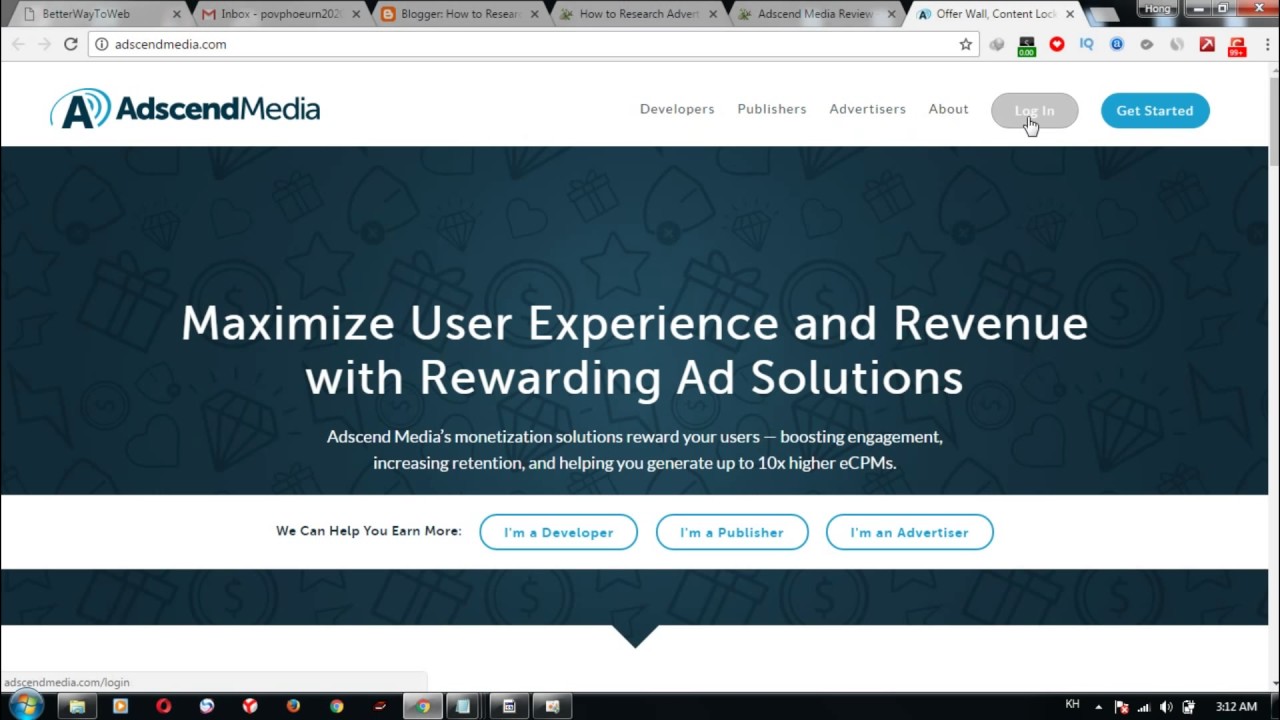The height and width of the screenshot is (720, 1280).
Task: Click the 3:12 AM clock
Action: point(1236,707)
